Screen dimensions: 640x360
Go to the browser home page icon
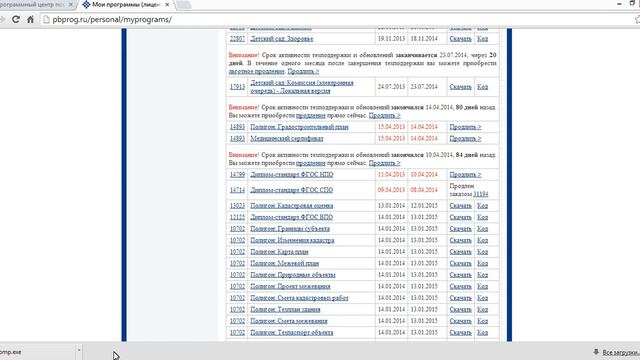click(x=30, y=19)
